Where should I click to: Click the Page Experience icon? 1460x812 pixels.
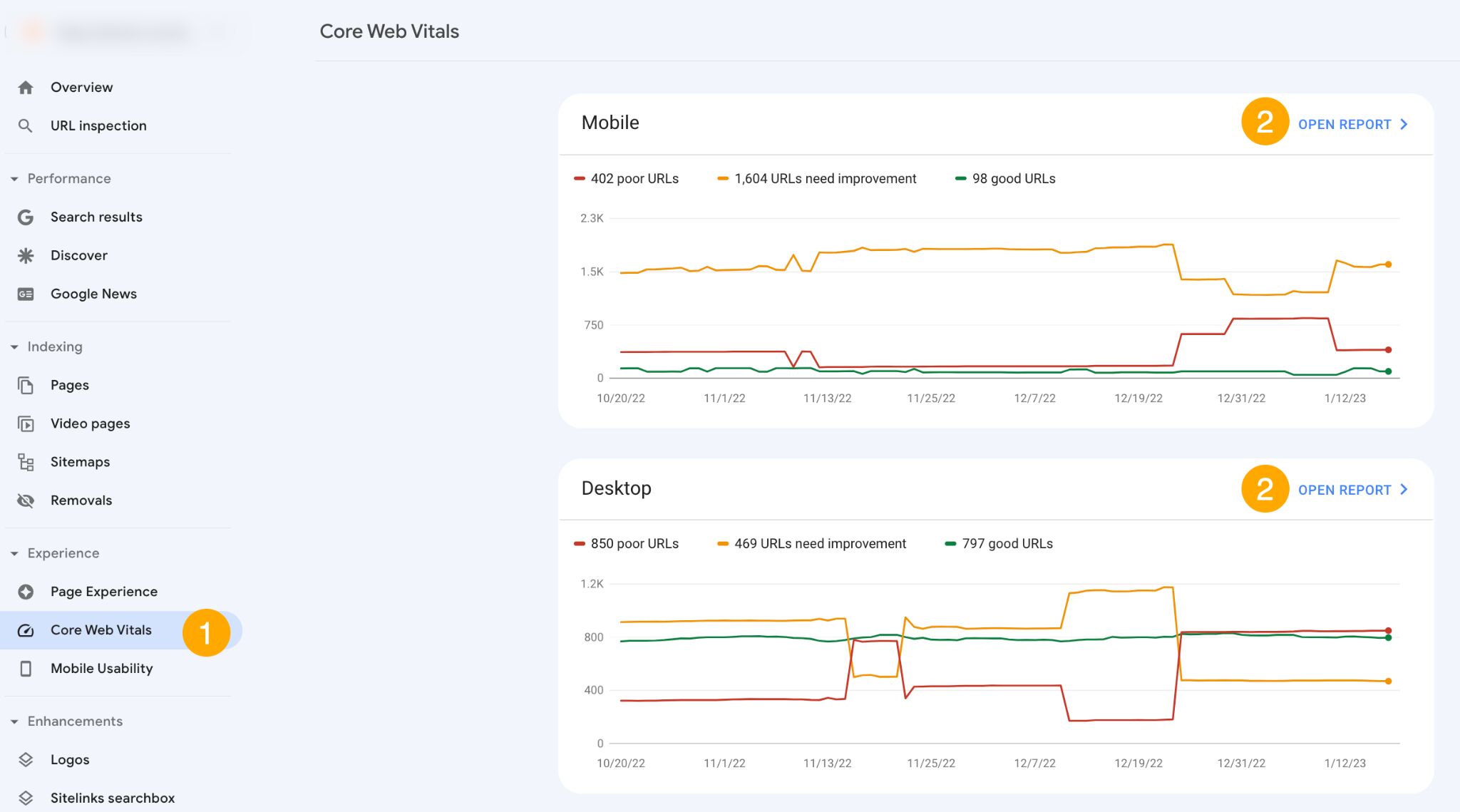point(27,591)
